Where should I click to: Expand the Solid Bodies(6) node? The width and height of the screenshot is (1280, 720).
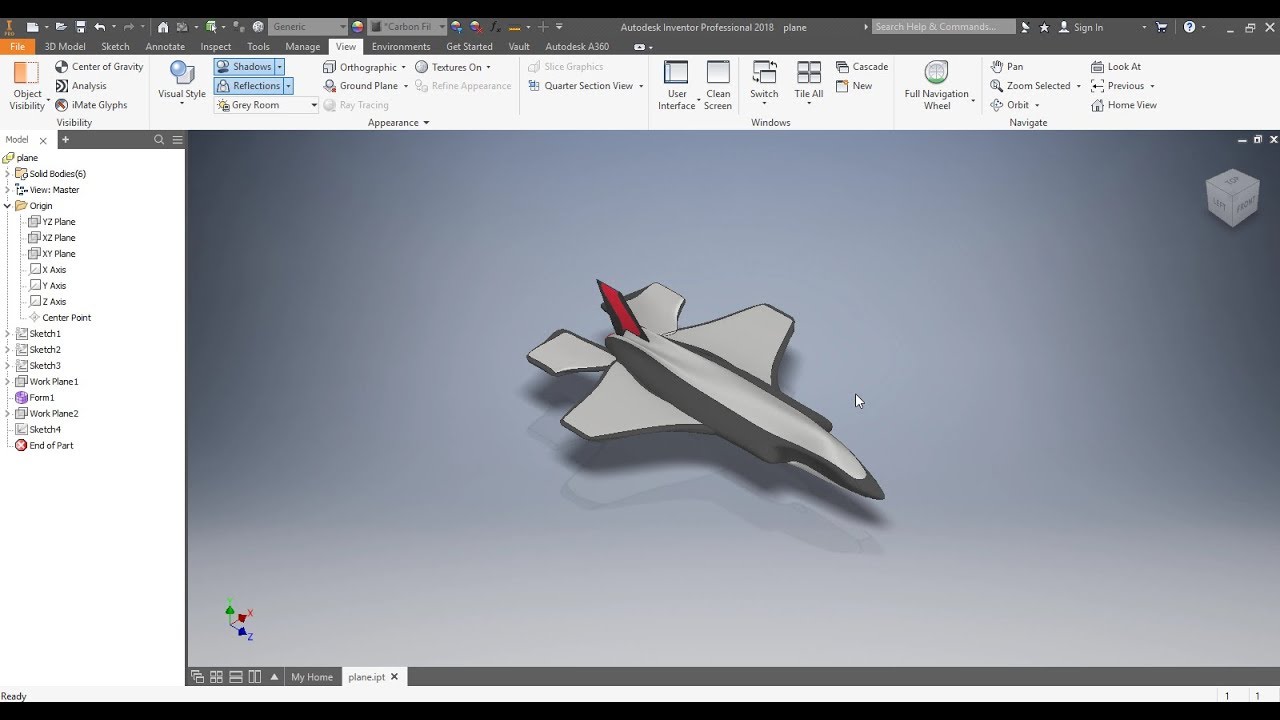[x=7, y=174]
